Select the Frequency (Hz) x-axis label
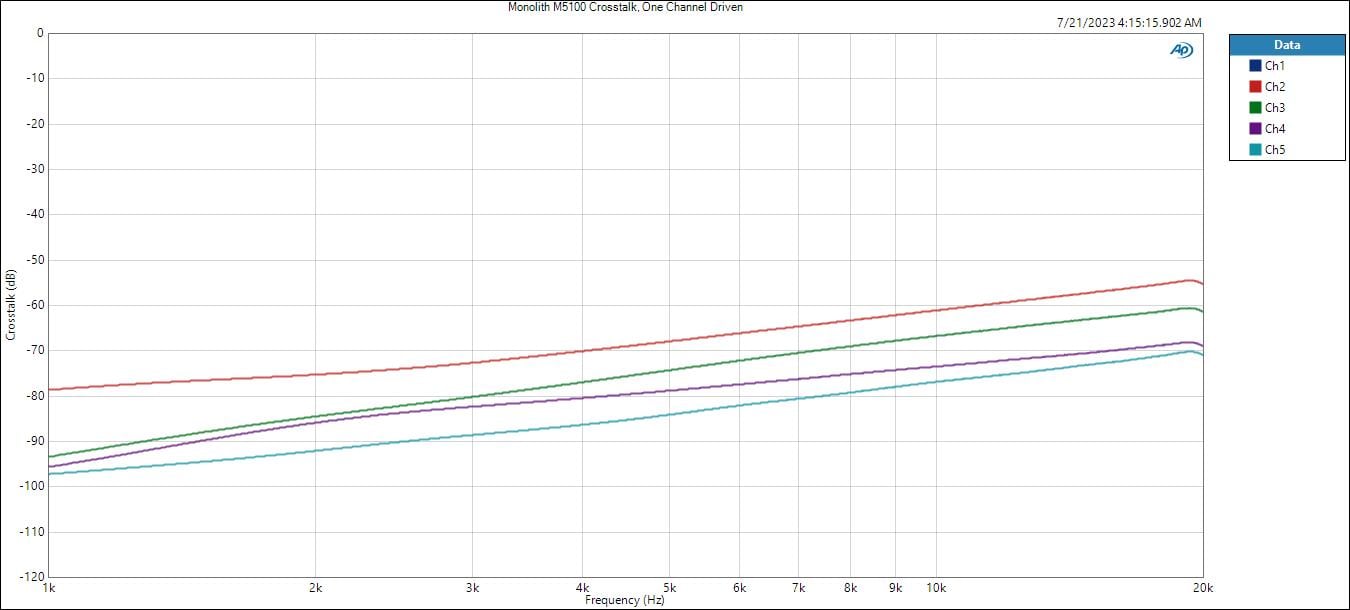The height and width of the screenshot is (610, 1350). (x=625, y=600)
